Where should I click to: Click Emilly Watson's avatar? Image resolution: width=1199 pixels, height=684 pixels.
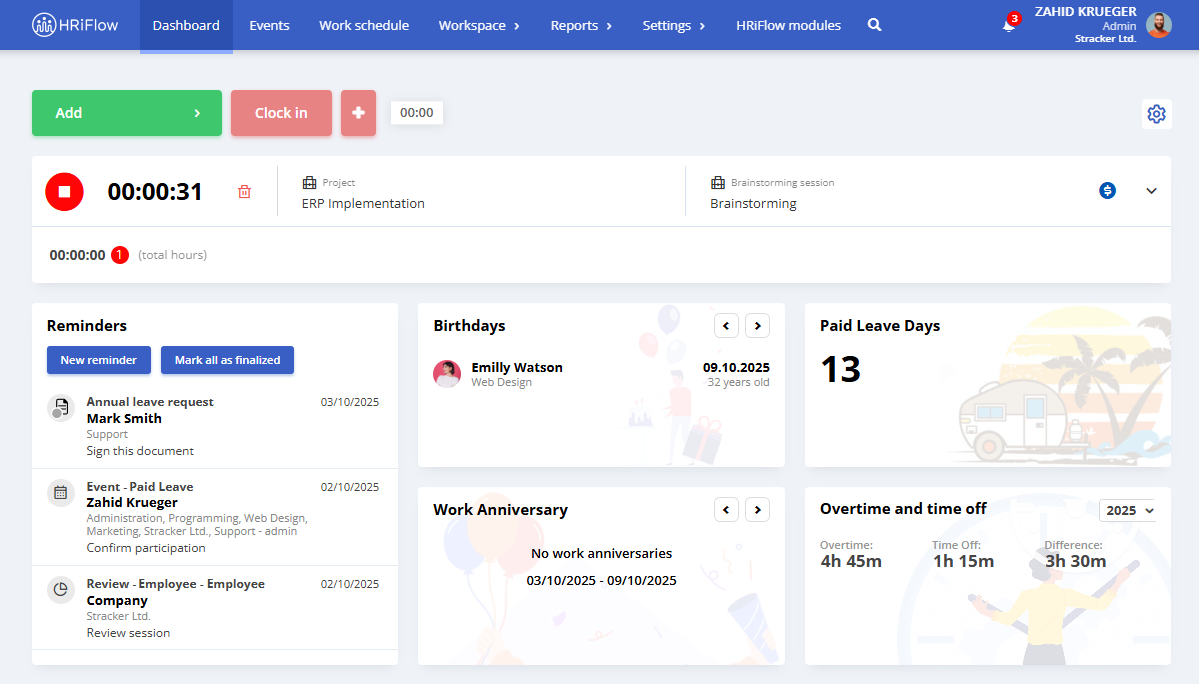pyautogui.click(x=447, y=374)
